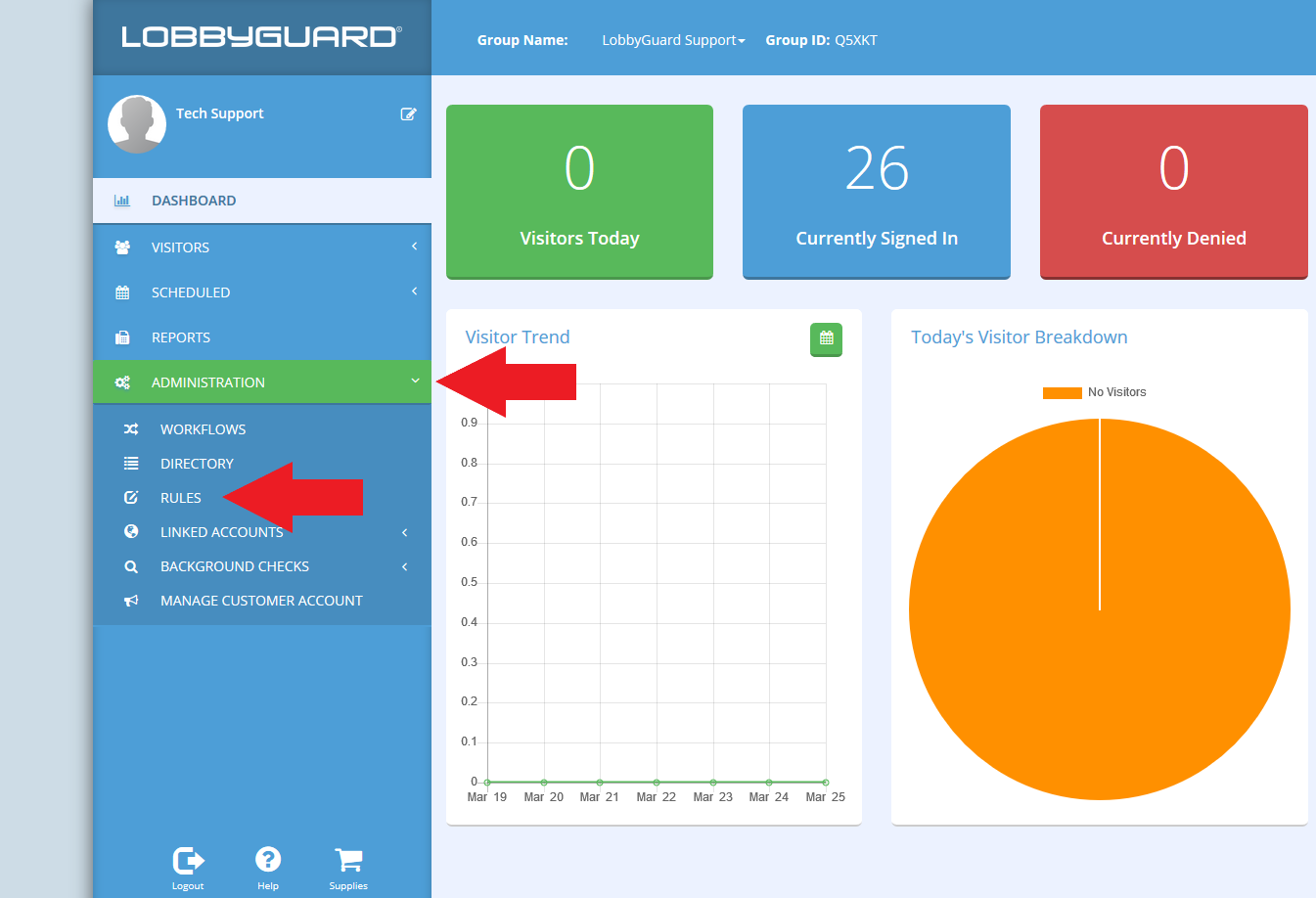
Task: Click the 0.5 y-axis label
Action: [x=470, y=582]
